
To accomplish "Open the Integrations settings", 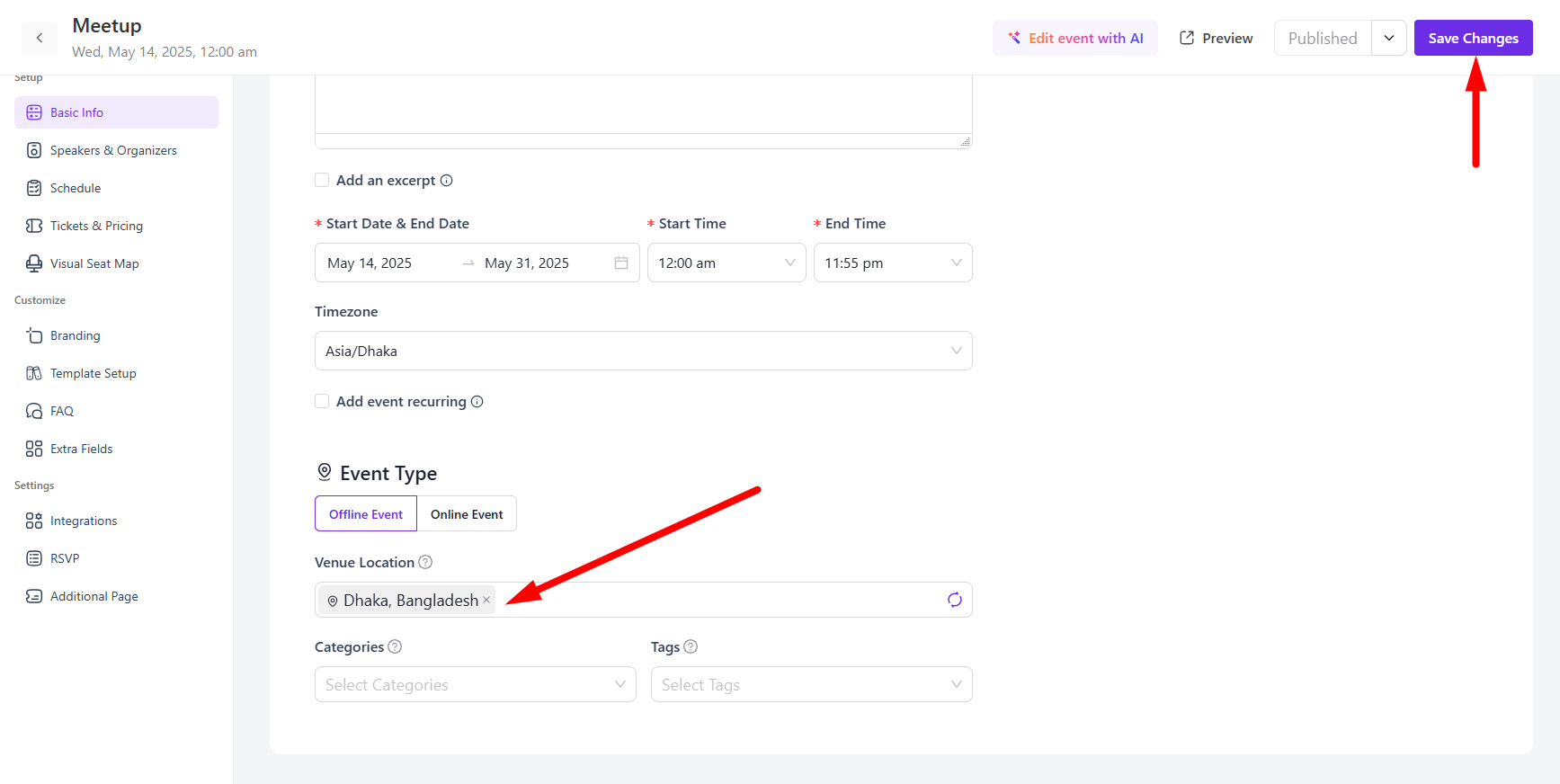I will click(x=116, y=521).
